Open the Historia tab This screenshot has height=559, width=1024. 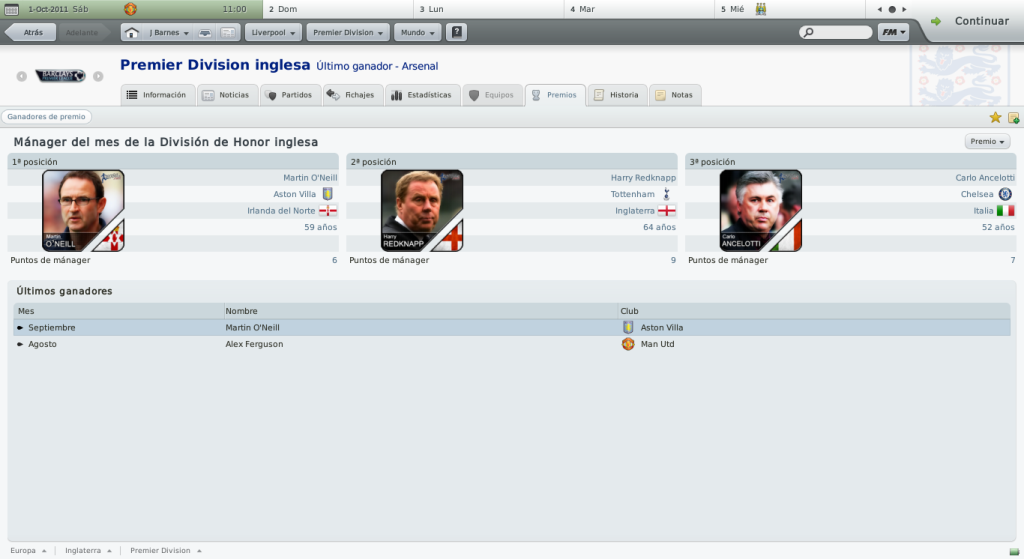coord(617,95)
